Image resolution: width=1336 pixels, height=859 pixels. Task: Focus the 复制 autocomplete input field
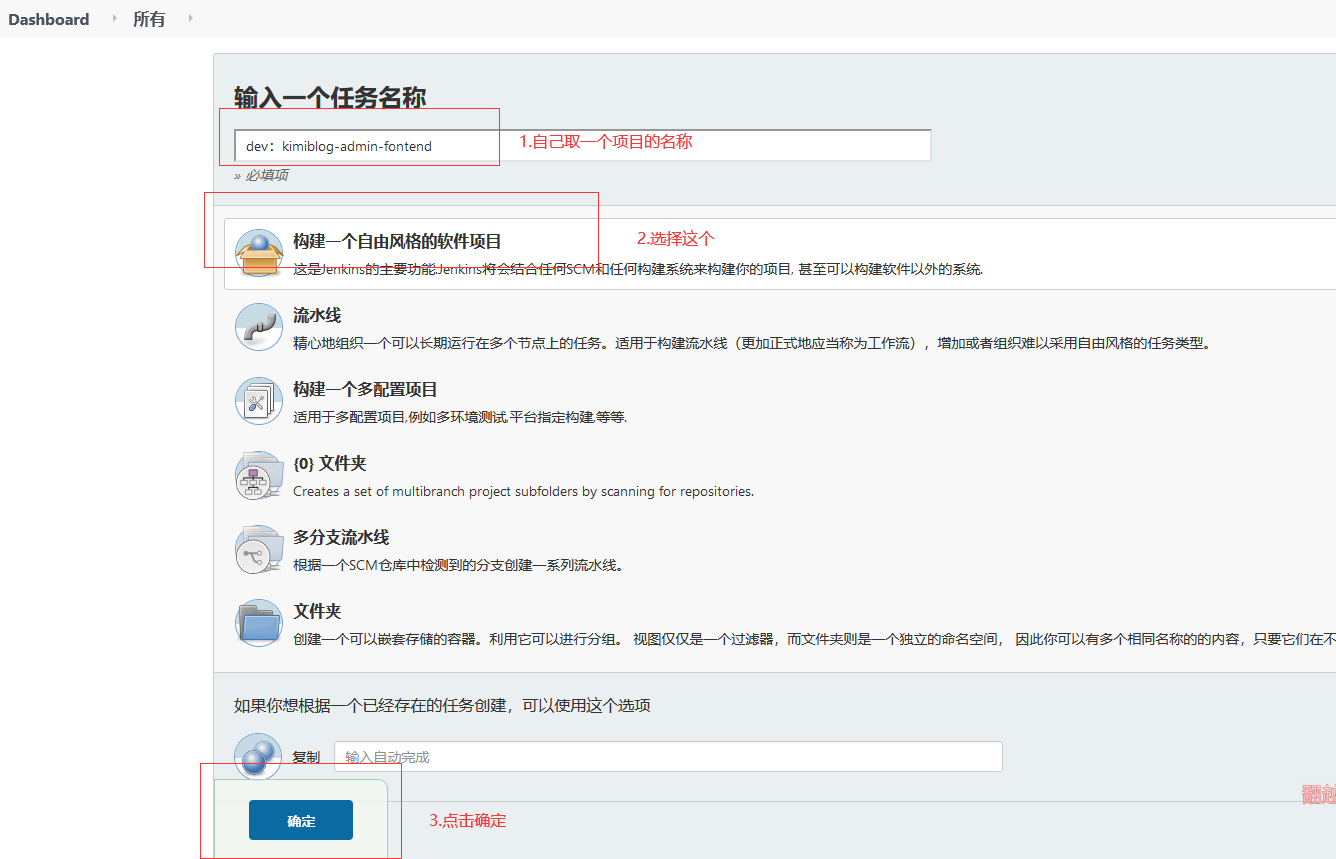click(x=668, y=757)
